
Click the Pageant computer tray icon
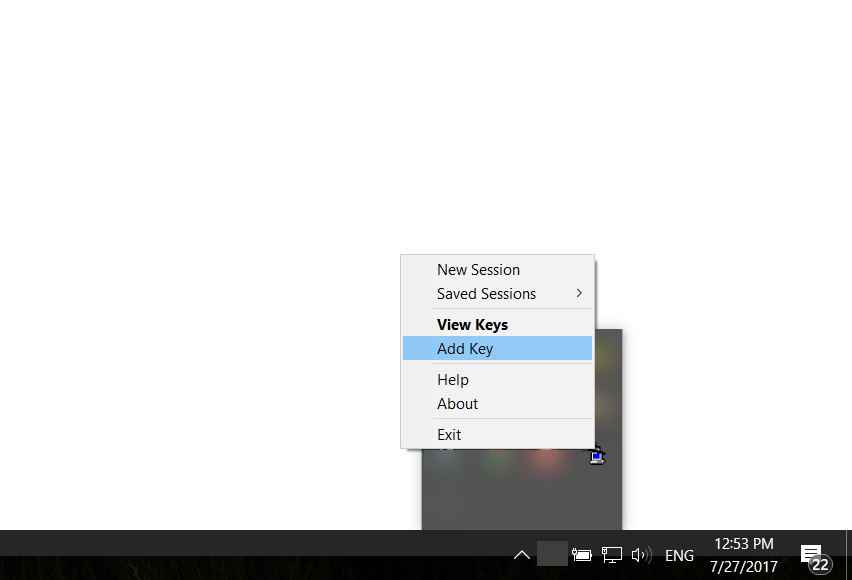click(x=597, y=457)
